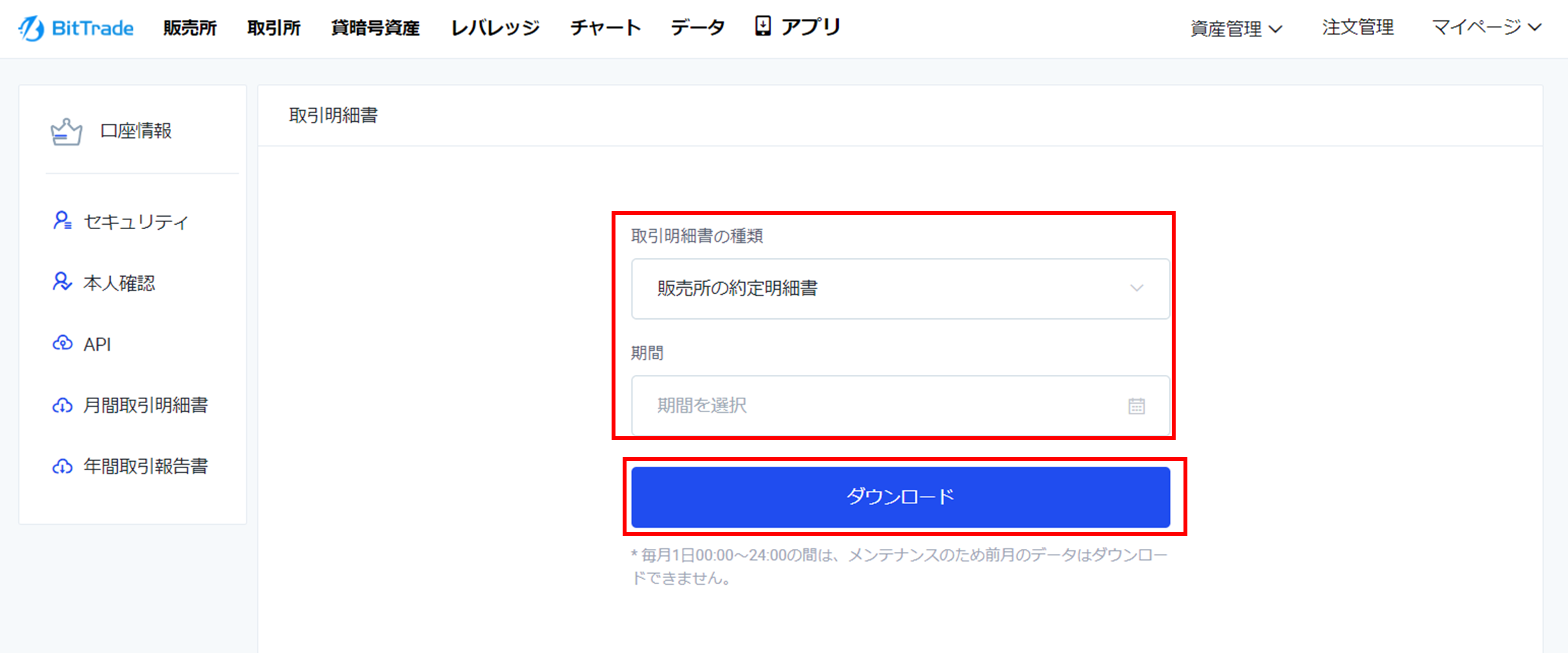Click the セキュリティ person icon in sidebar
1568x653 pixels.
[62, 221]
